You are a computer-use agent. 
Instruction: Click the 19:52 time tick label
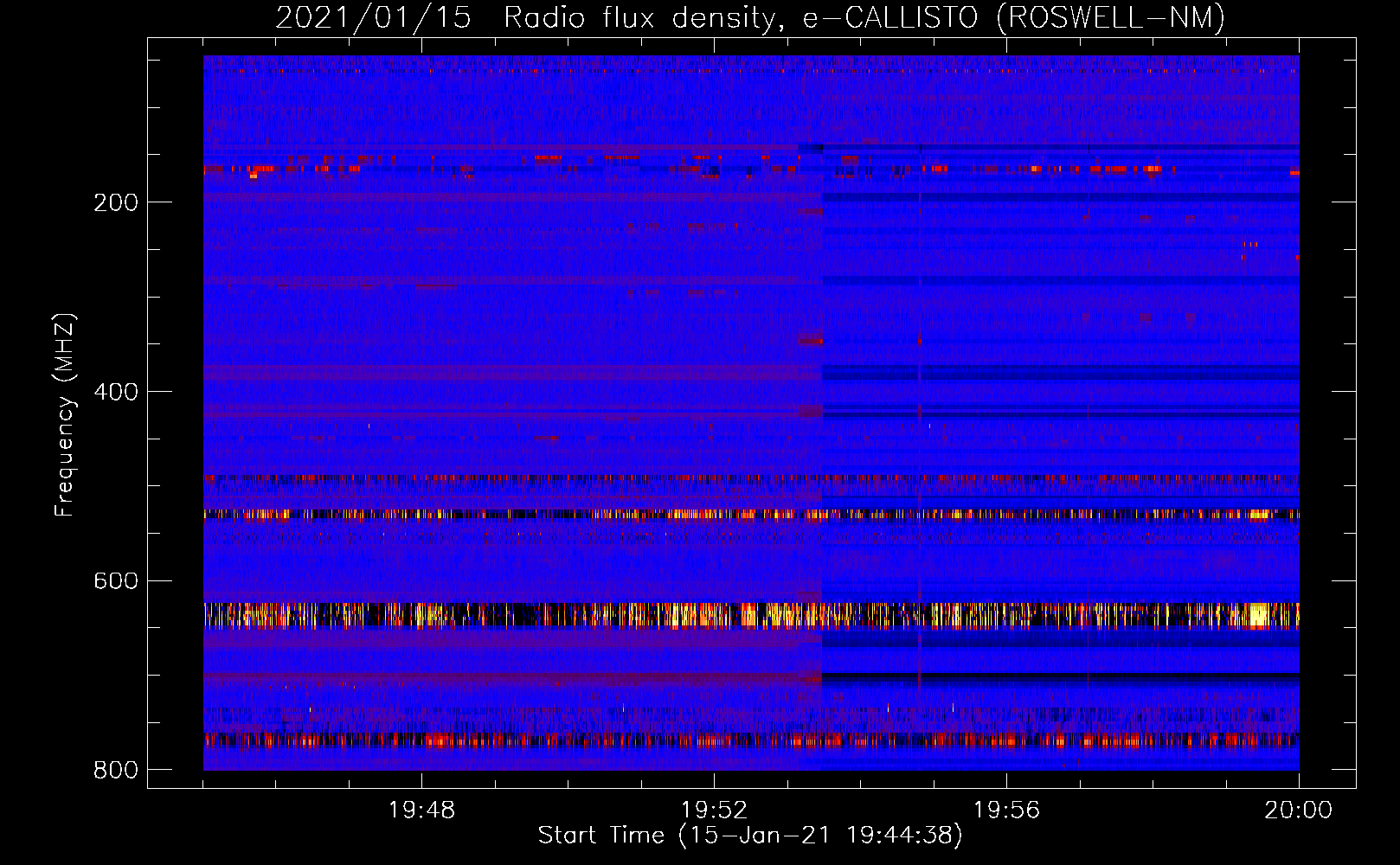(x=714, y=811)
